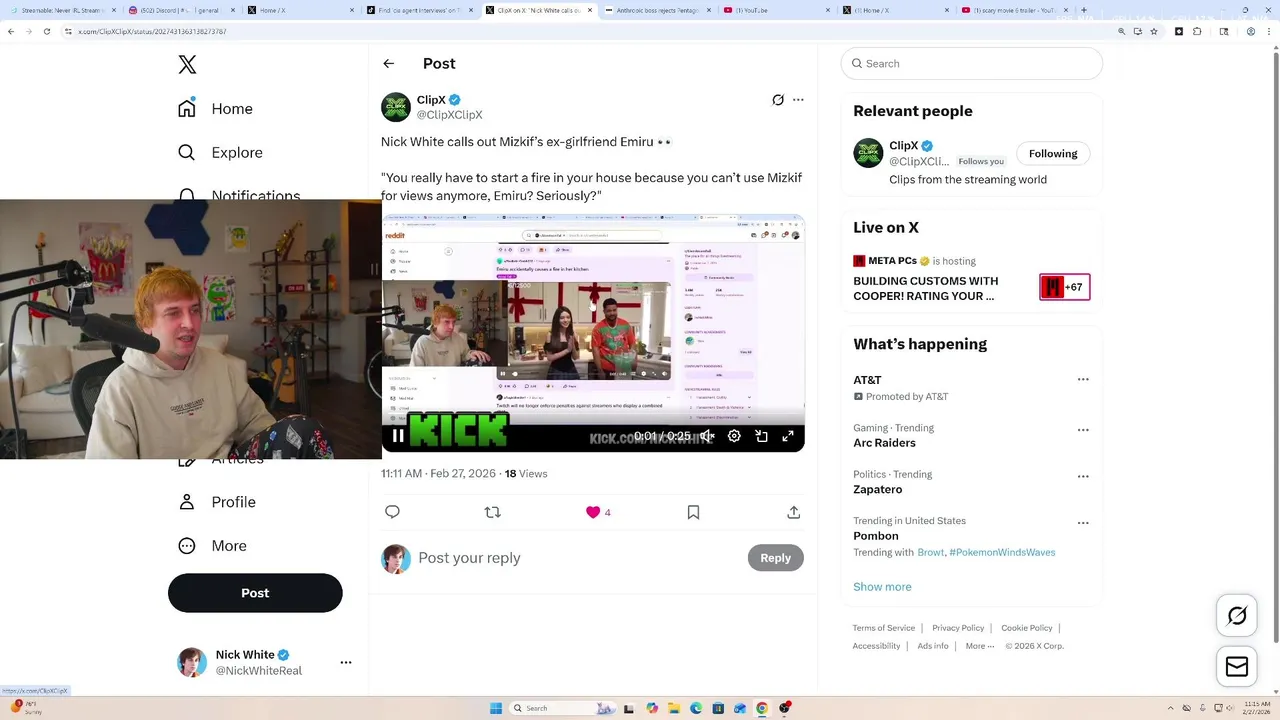The image size is (1280, 720).
Task: Open Profile in the sidebar
Action: tap(217, 502)
